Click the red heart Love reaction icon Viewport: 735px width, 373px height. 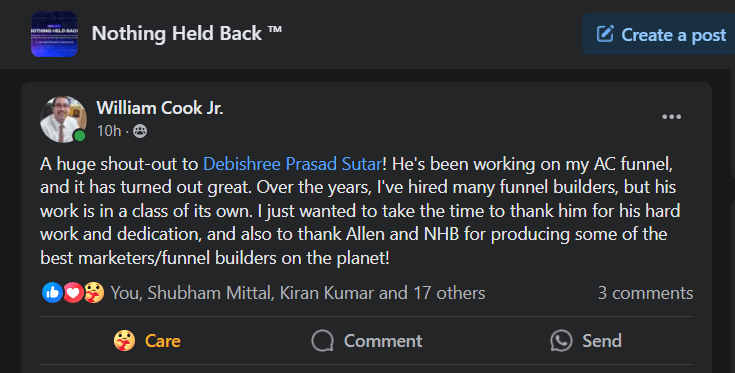tap(73, 293)
